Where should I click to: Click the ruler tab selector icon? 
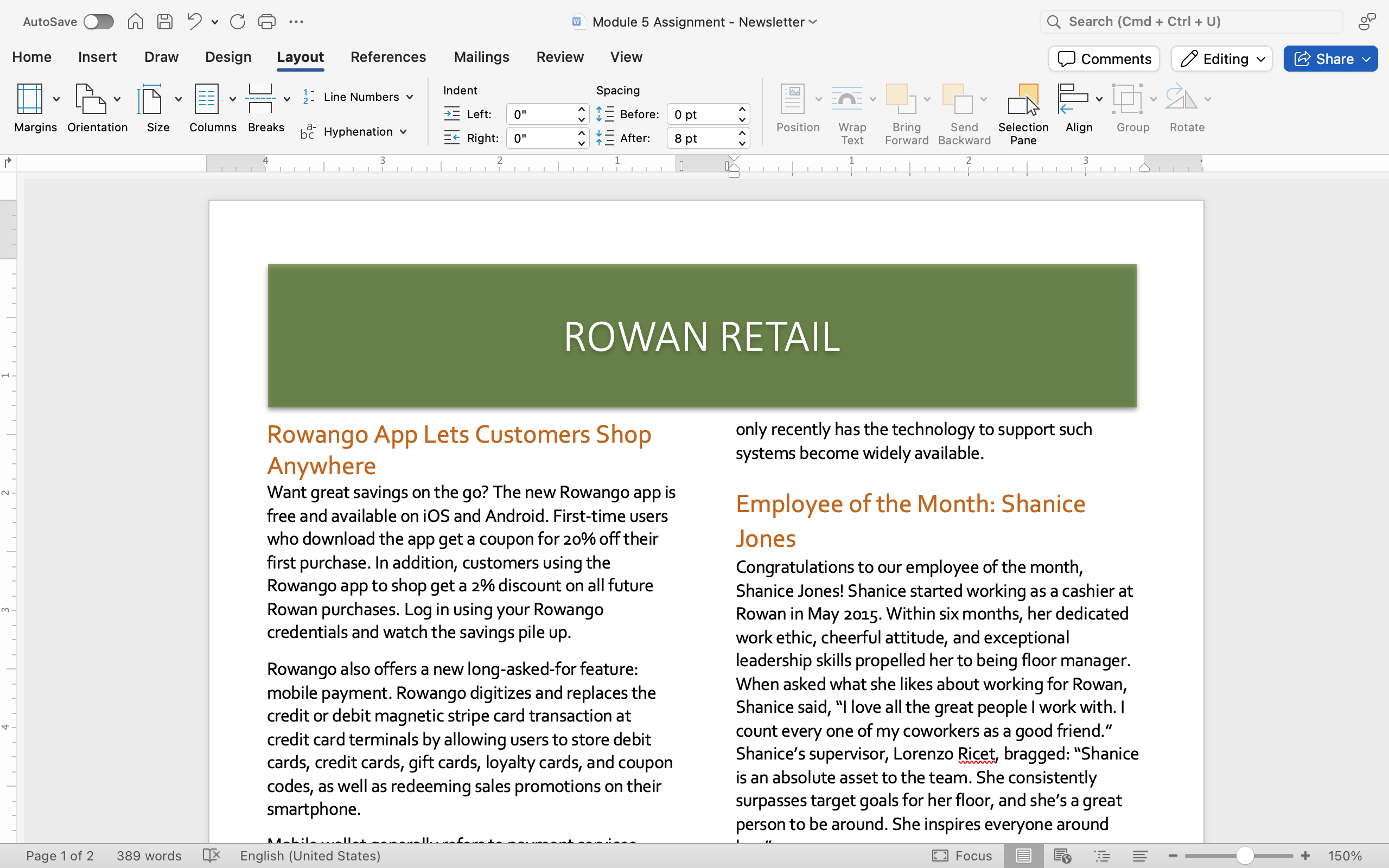(x=8, y=162)
